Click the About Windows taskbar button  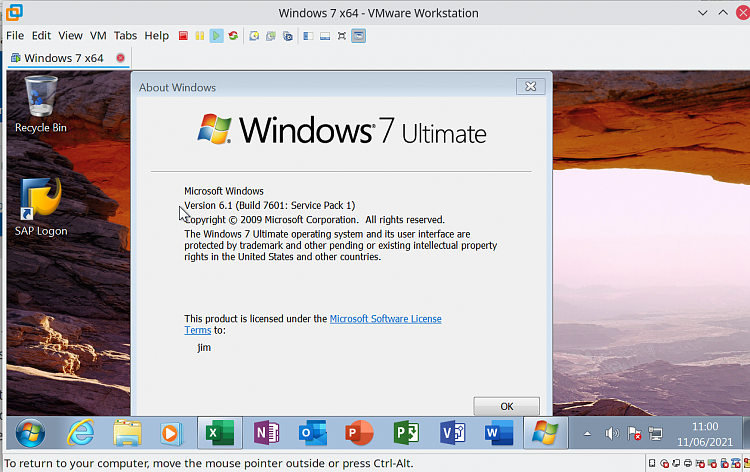545,433
